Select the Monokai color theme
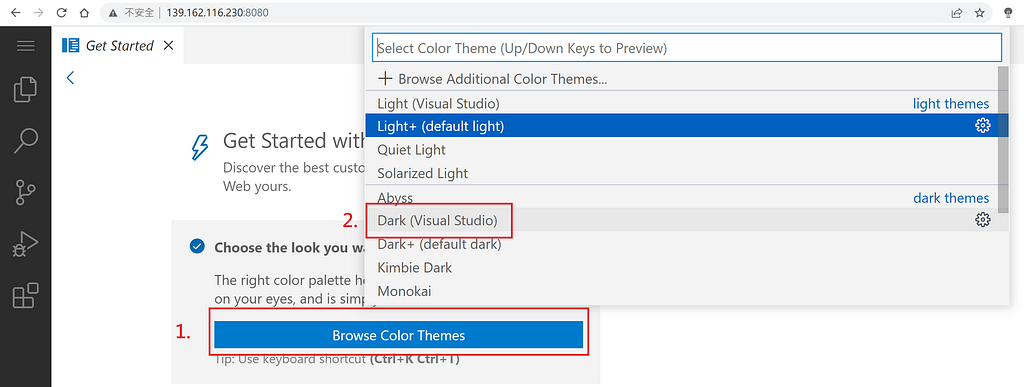Image resolution: width=1024 pixels, height=387 pixels. click(x=404, y=291)
